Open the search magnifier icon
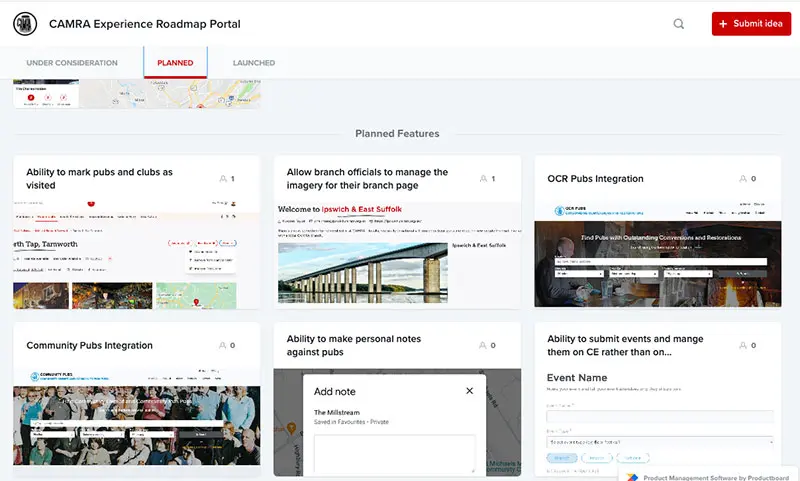Screen dimensions: 800x481 pyautogui.click(x=679, y=23)
